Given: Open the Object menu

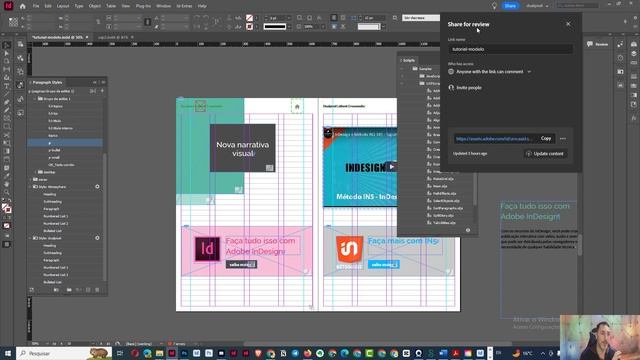Looking at the screenshot, I should (x=95, y=6).
